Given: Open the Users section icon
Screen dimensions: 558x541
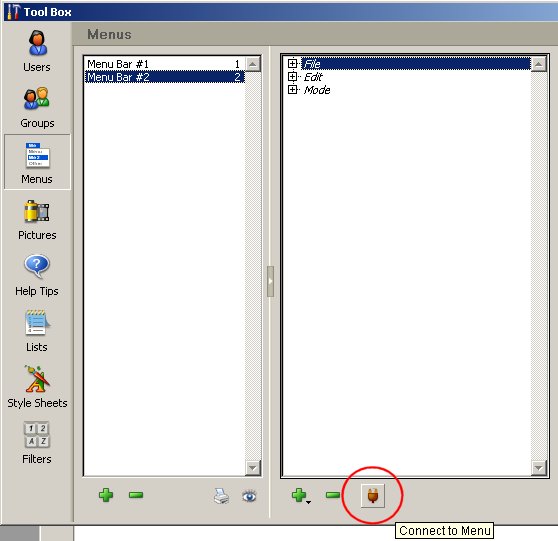Looking at the screenshot, I should click(37, 43).
